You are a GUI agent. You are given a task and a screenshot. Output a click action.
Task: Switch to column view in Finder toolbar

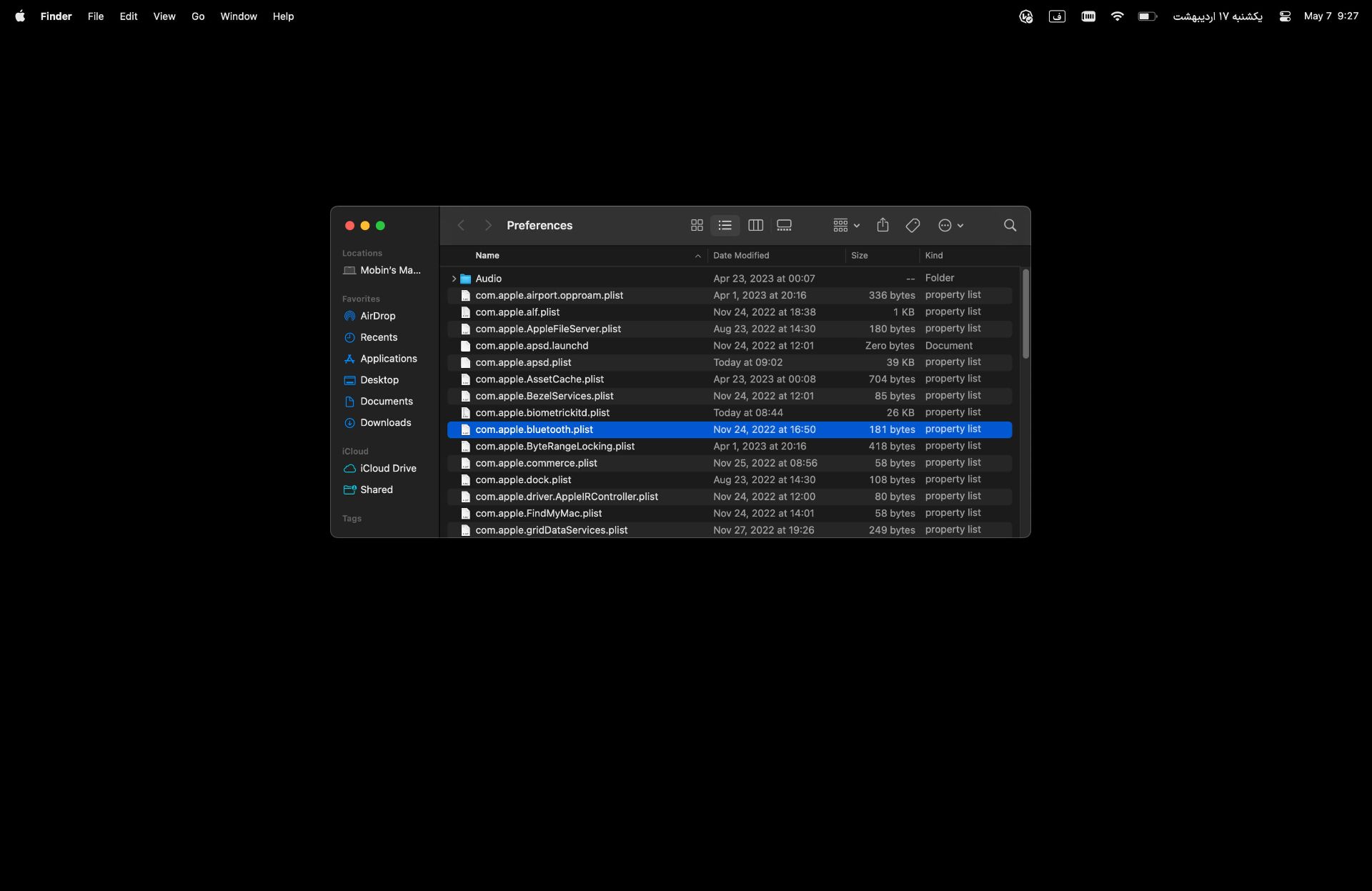[755, 225]
